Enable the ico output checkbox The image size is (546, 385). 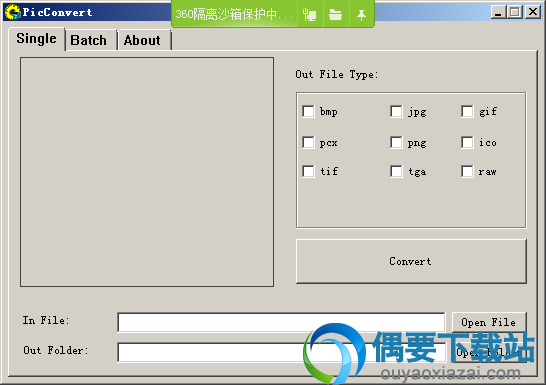[x=467, y=142]
